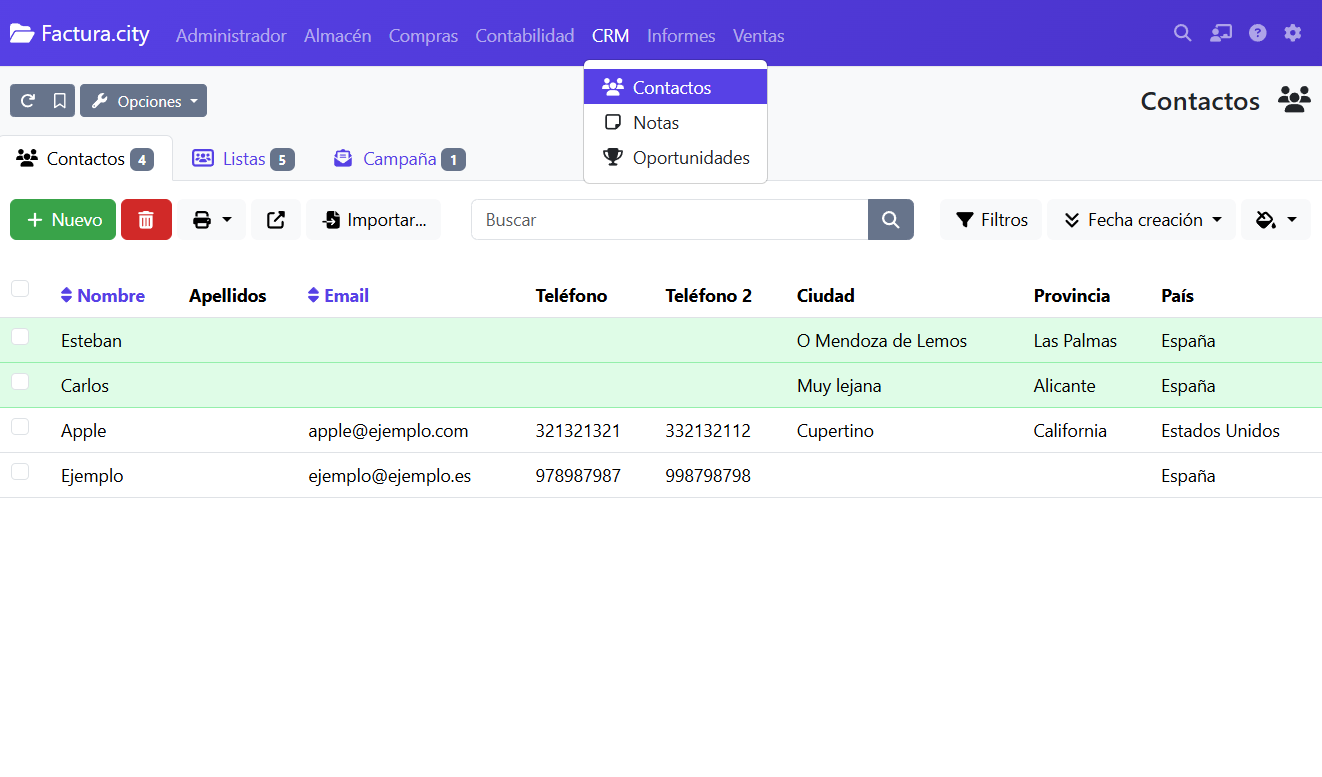Open the Contabilidad menu

click(x=525, y=36)
